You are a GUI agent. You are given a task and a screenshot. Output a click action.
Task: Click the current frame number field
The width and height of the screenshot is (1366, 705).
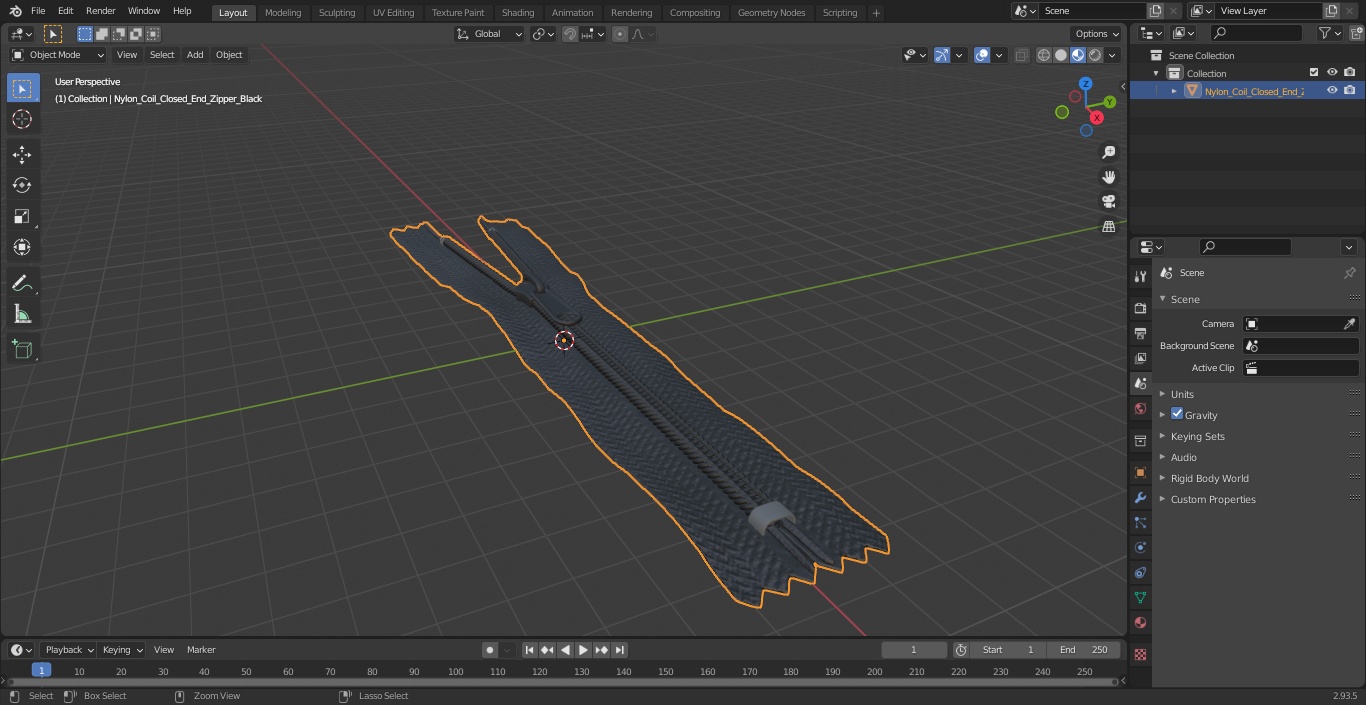[914, 650]
